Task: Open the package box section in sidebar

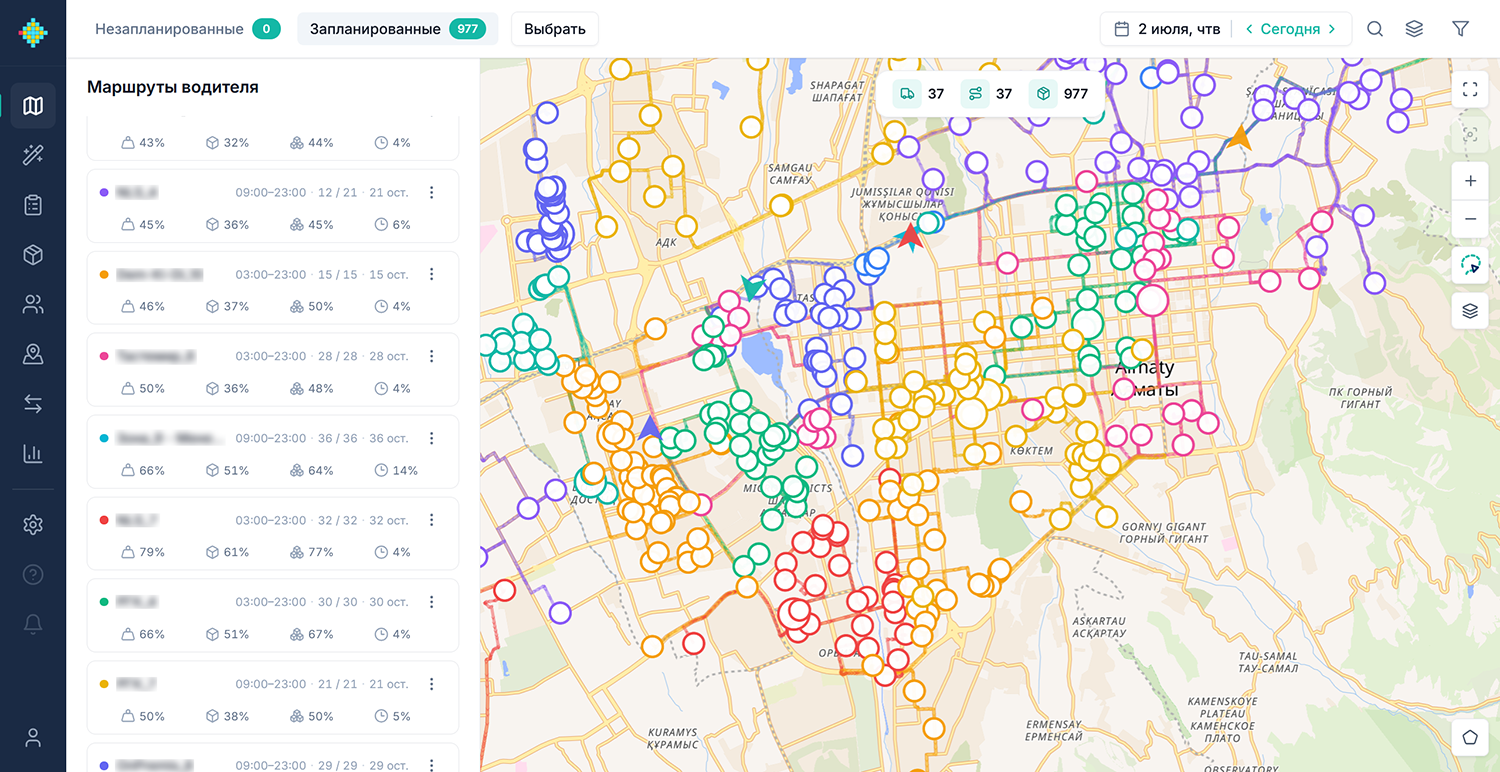Action: tap(33, 255)
